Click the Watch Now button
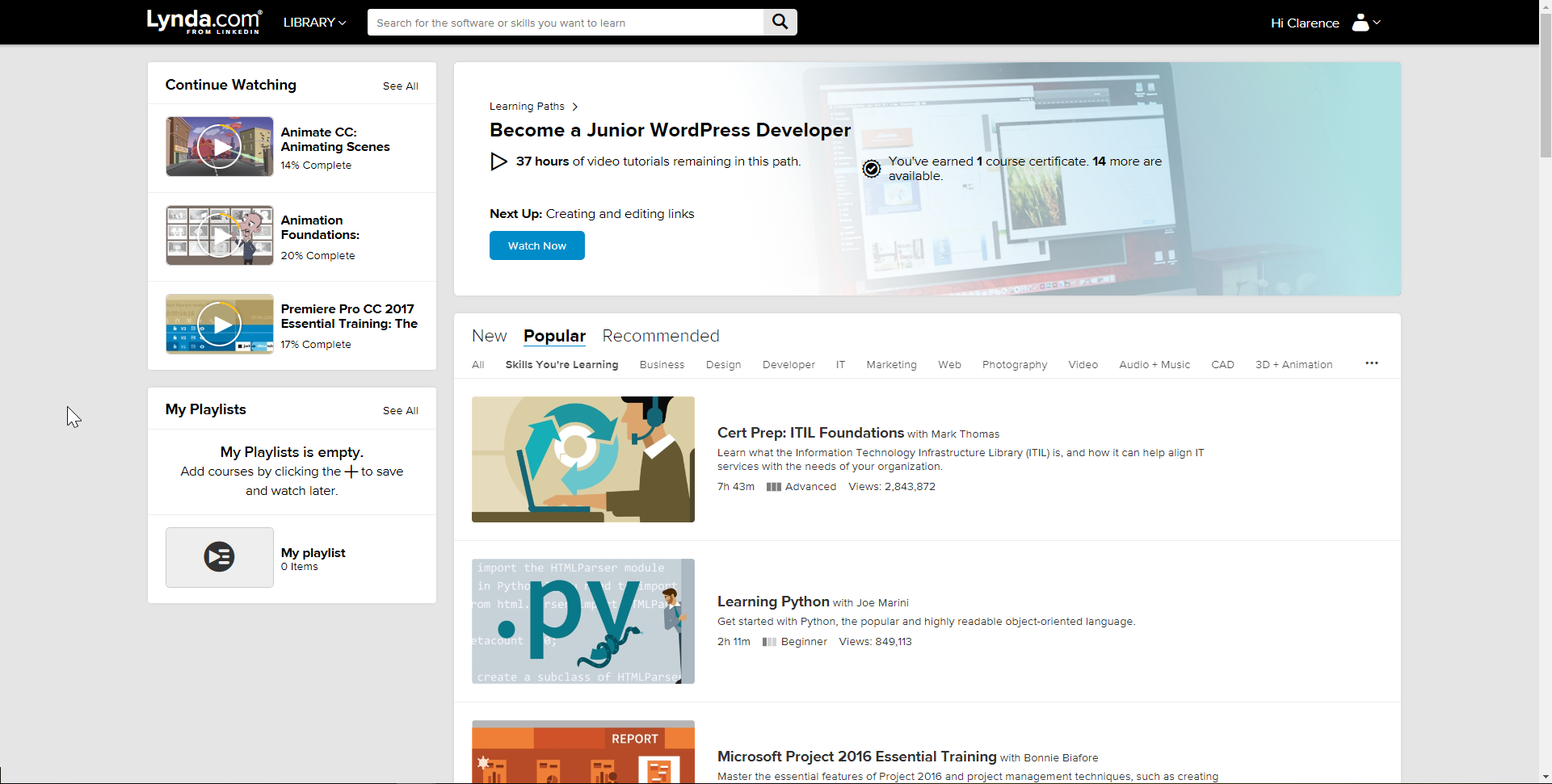 [x=537, y=245]
